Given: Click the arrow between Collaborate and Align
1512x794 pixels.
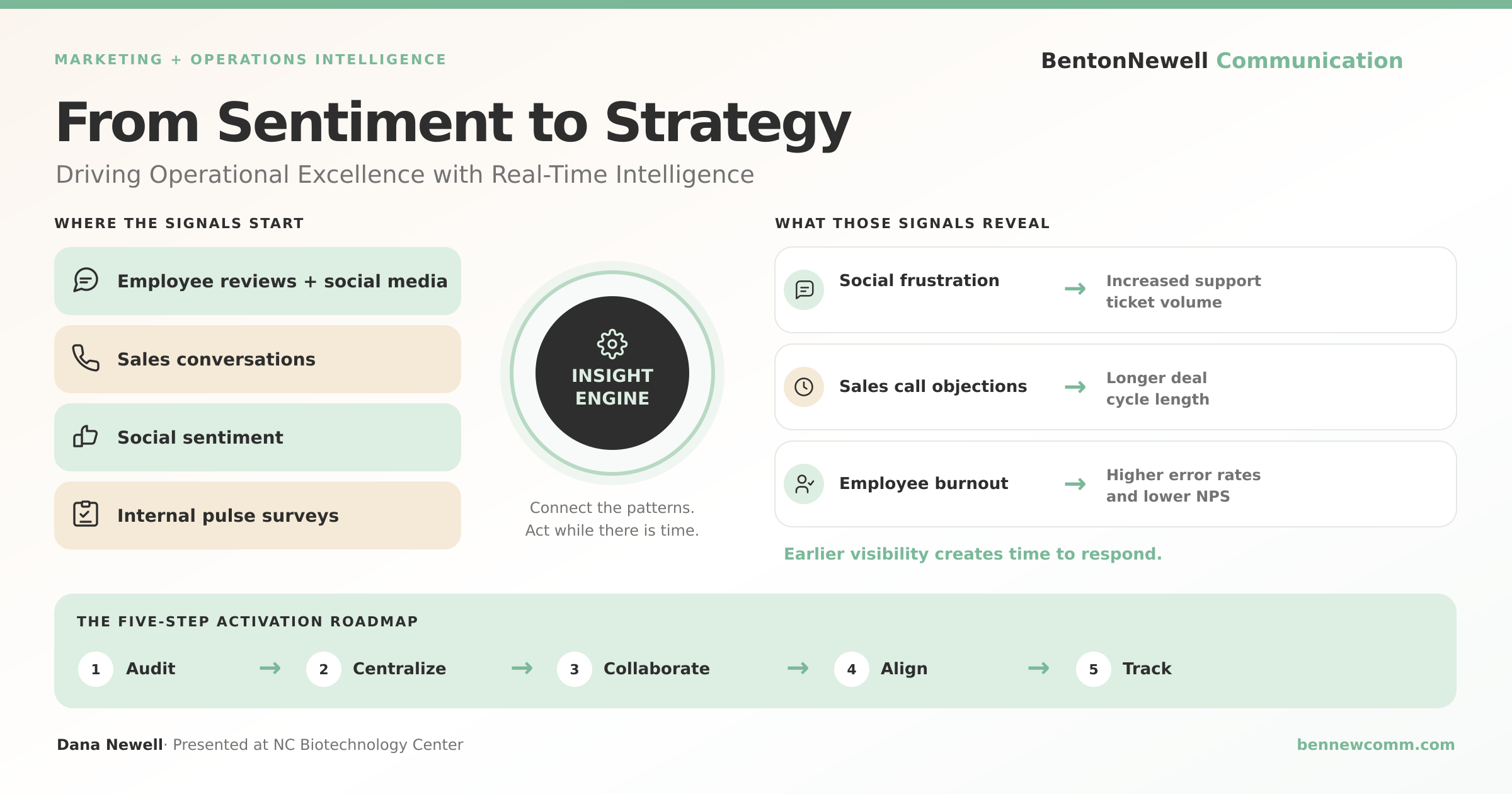Looking at the screenshot, I should (x=798, y=668).
